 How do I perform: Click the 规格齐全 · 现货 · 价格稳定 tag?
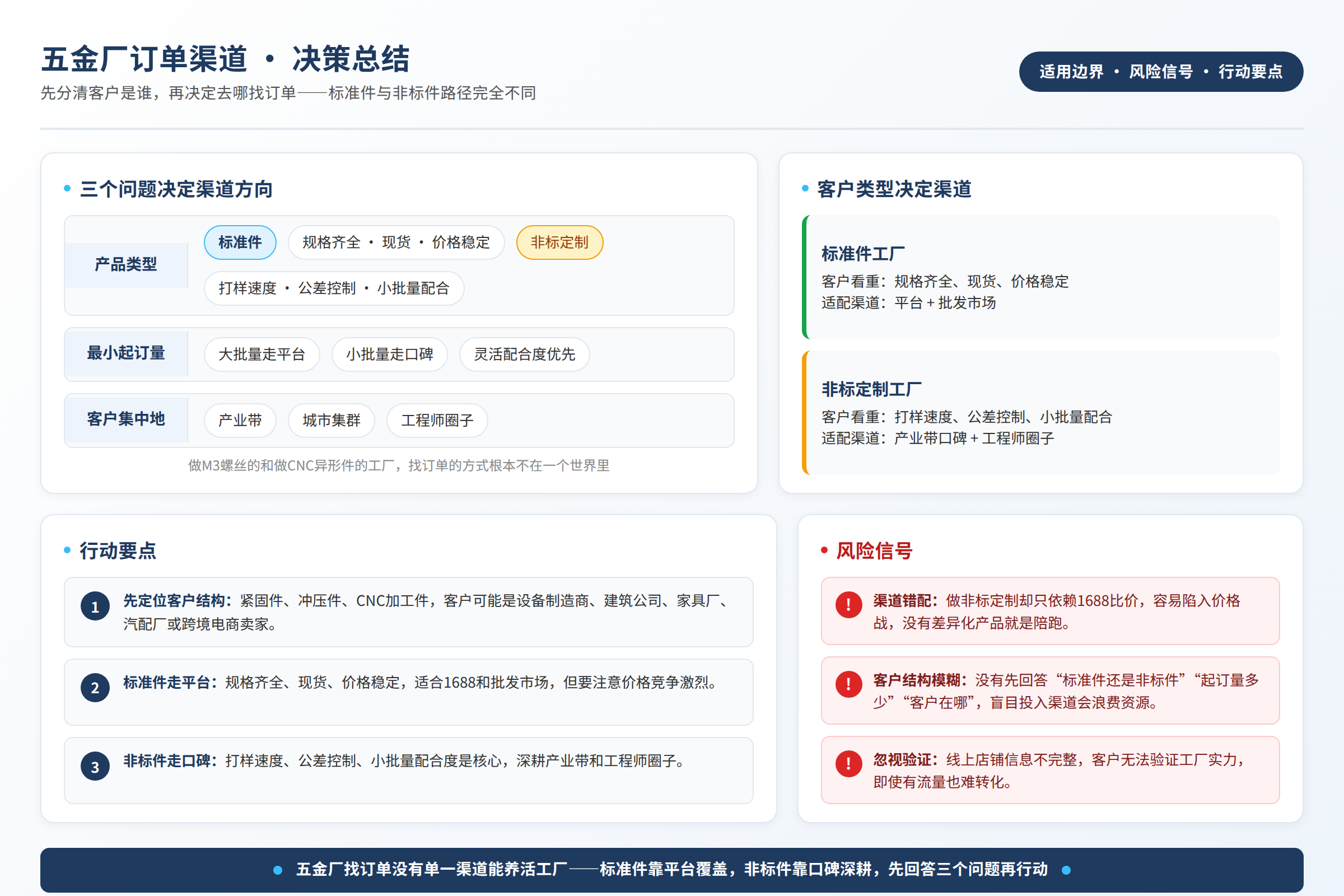point(396,242)
